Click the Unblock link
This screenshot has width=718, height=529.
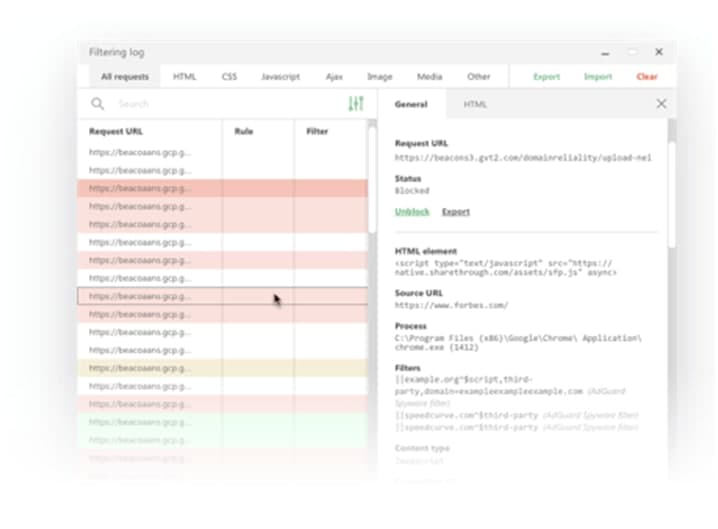tap(412, 212)
